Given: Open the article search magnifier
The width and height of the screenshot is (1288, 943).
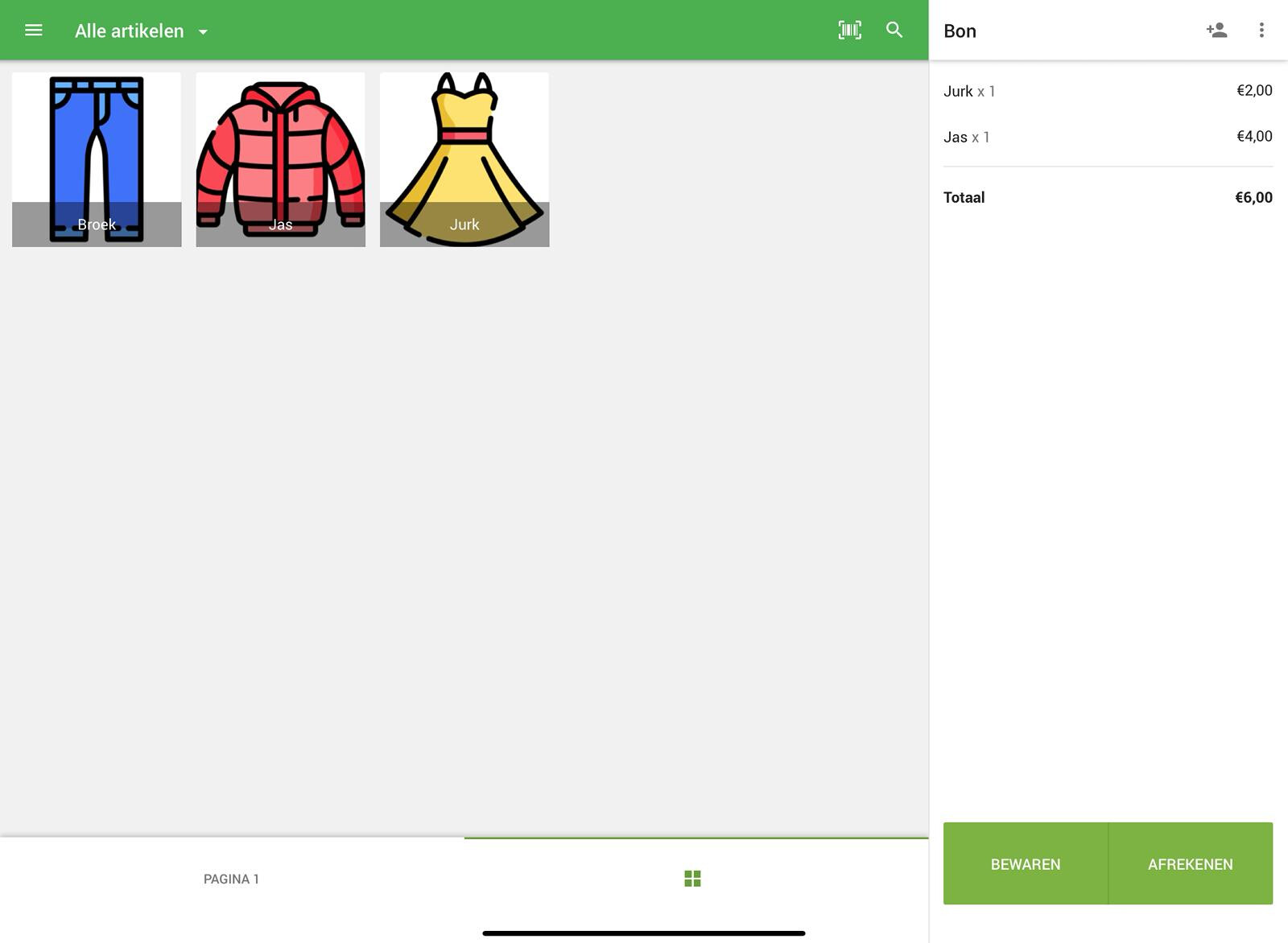Looking at the screenshot, I should point(894,31).
